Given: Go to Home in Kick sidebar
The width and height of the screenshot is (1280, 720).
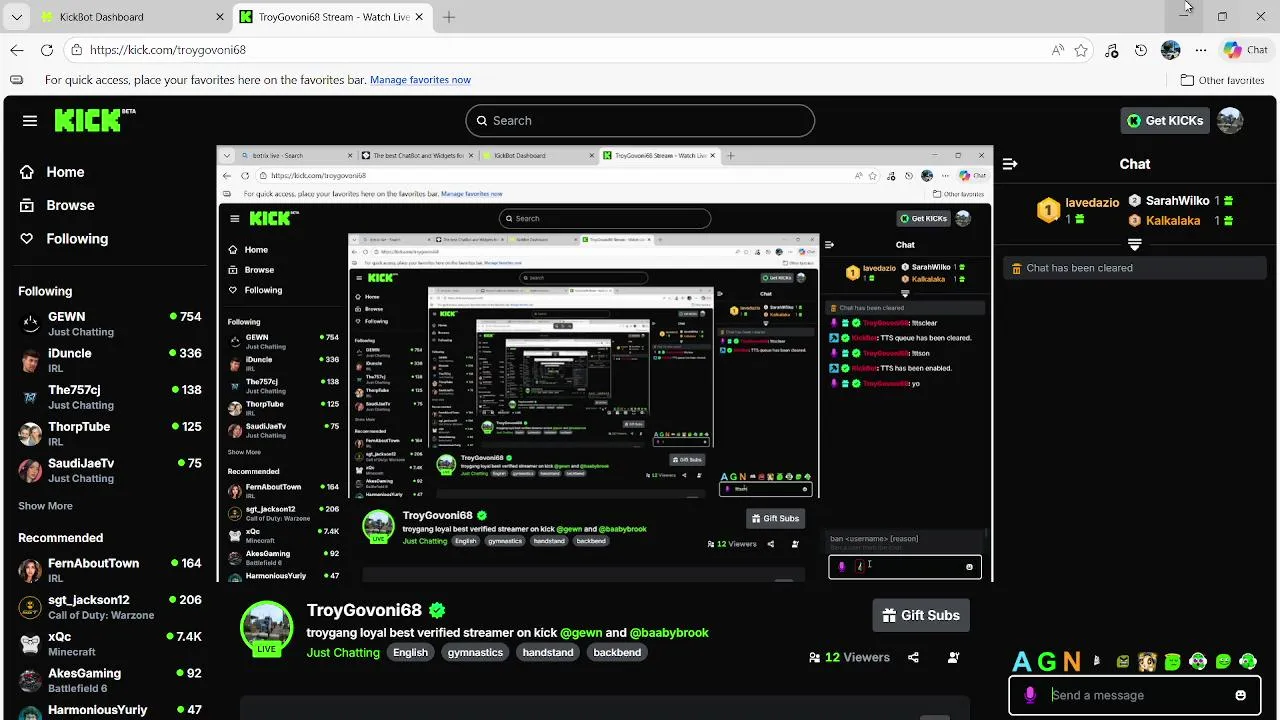Looking at the screenshot, I should pos(52,172).
